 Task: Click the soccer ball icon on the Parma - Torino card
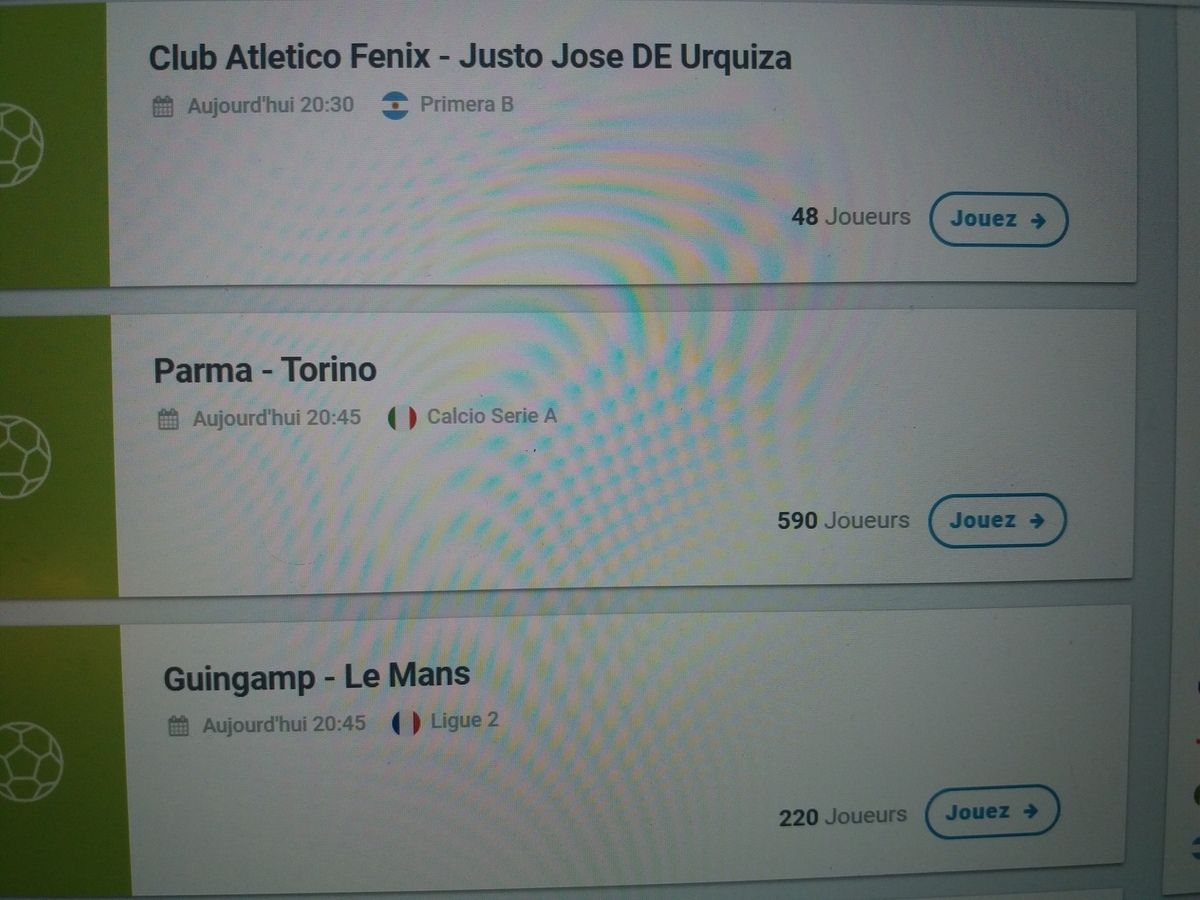point(22,457)
